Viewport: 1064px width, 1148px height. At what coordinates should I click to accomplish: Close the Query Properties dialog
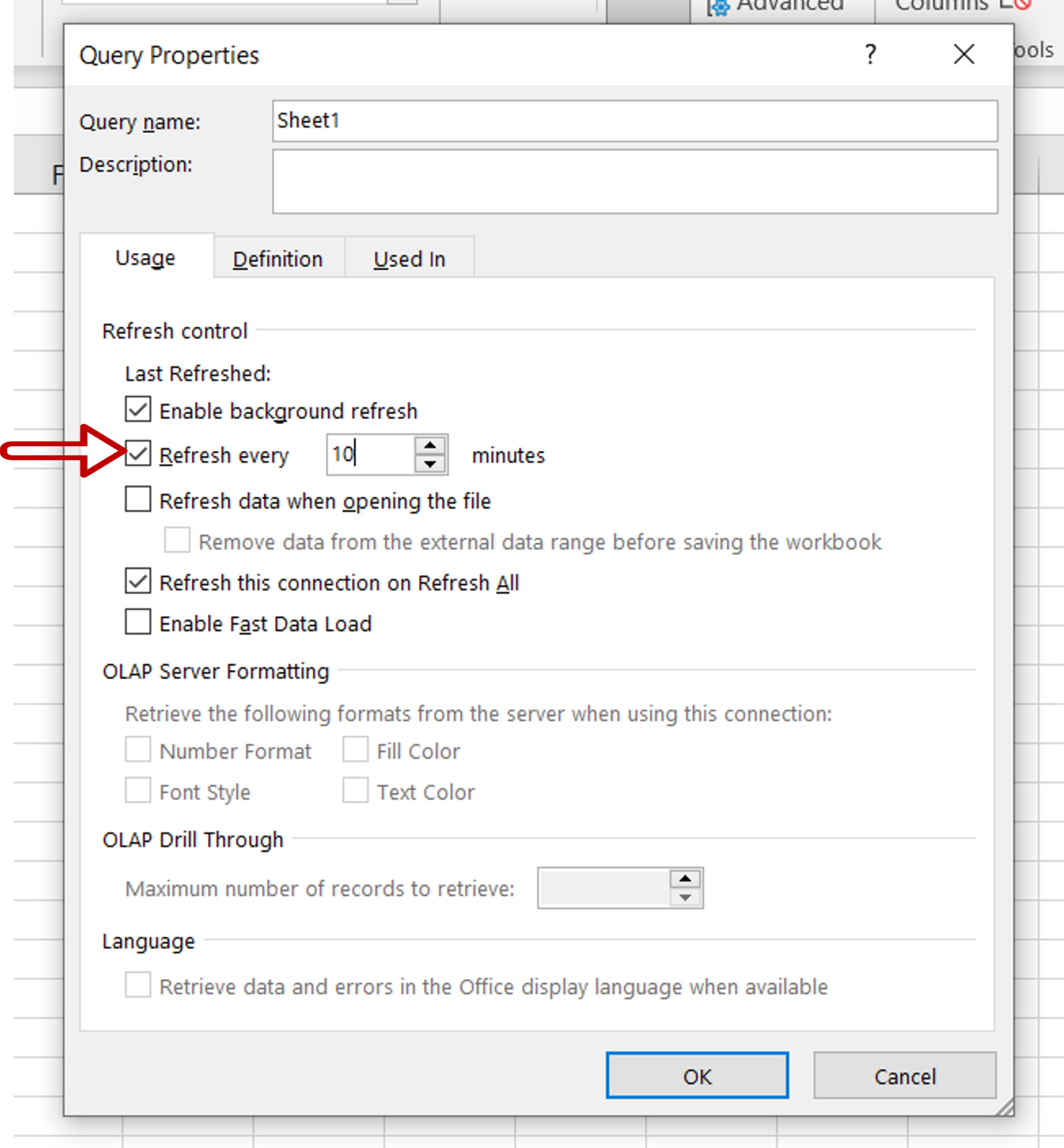coord(963,55)
